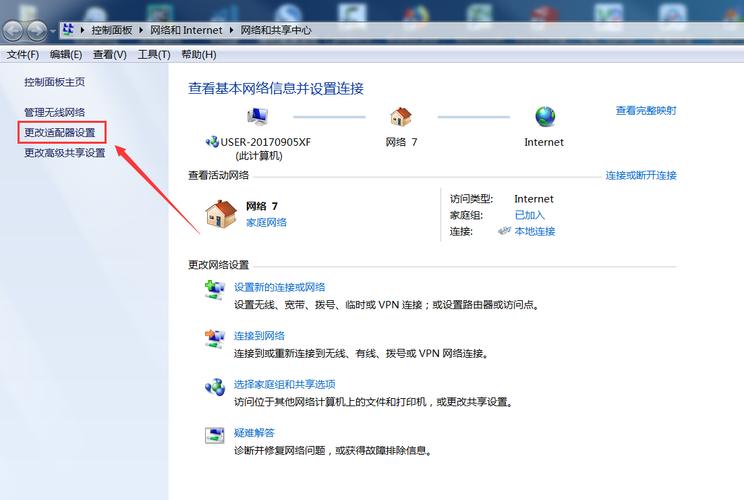Click the 连接或断开连接 link
The image size is (744, 500).
click(641, 176)
